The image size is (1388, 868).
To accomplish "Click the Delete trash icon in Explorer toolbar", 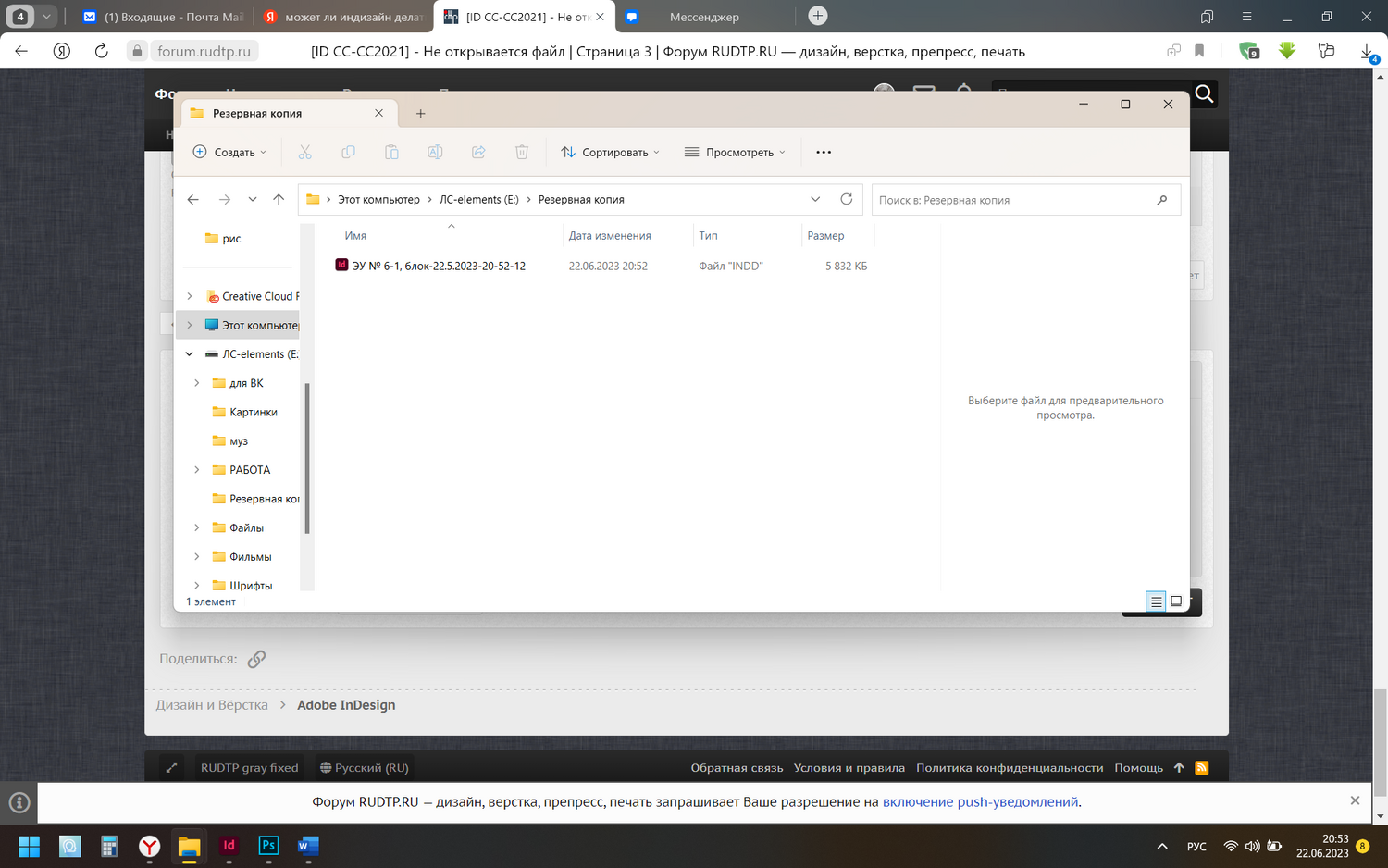I will [x=522, y=152].
